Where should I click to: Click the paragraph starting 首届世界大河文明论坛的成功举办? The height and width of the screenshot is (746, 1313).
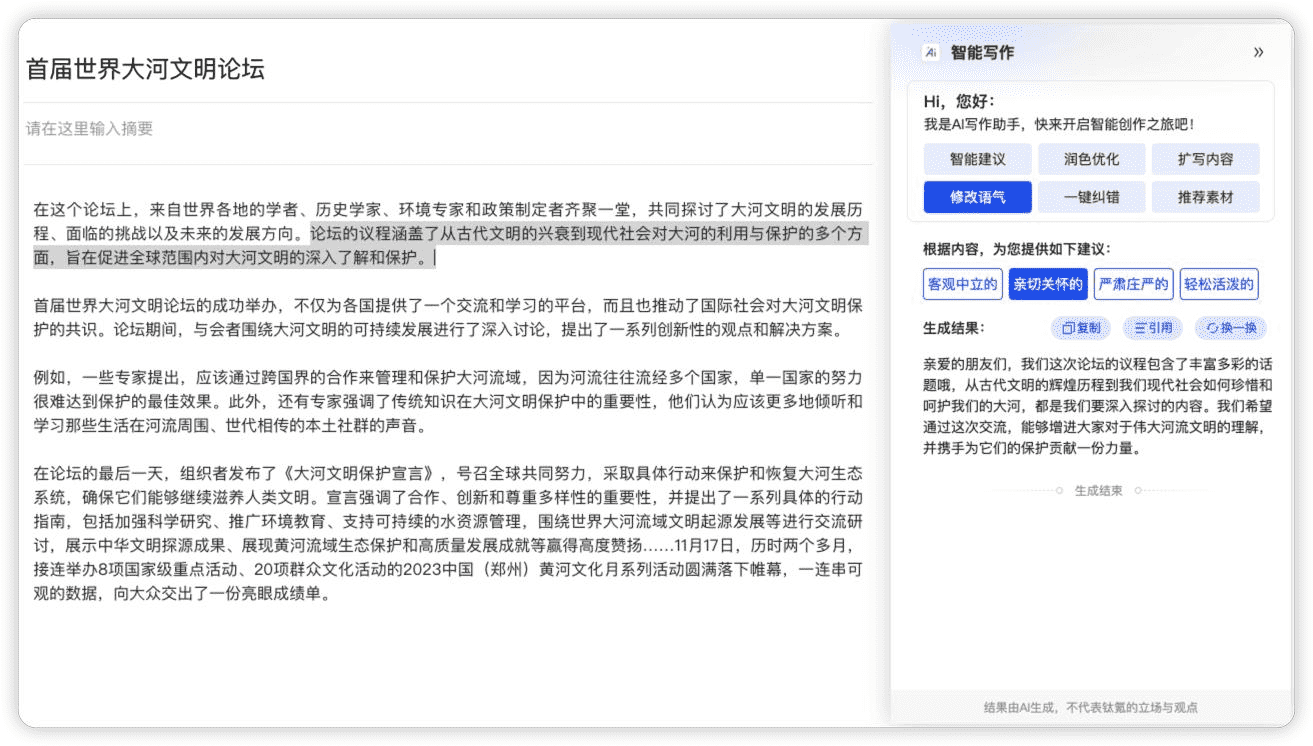[448, 318]
